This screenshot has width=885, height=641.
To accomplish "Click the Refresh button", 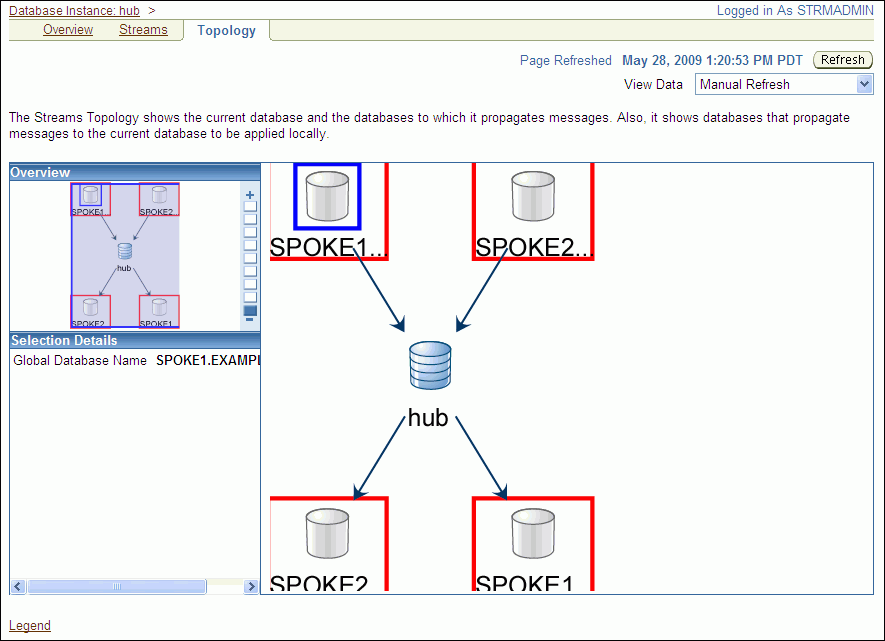I will 843,60.
